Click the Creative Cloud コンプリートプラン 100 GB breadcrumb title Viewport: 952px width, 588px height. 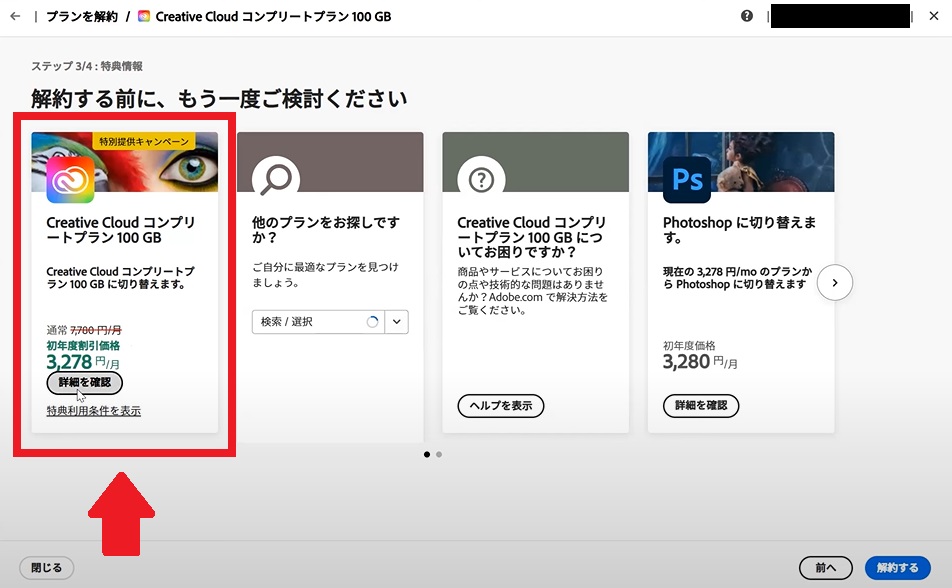273,16
